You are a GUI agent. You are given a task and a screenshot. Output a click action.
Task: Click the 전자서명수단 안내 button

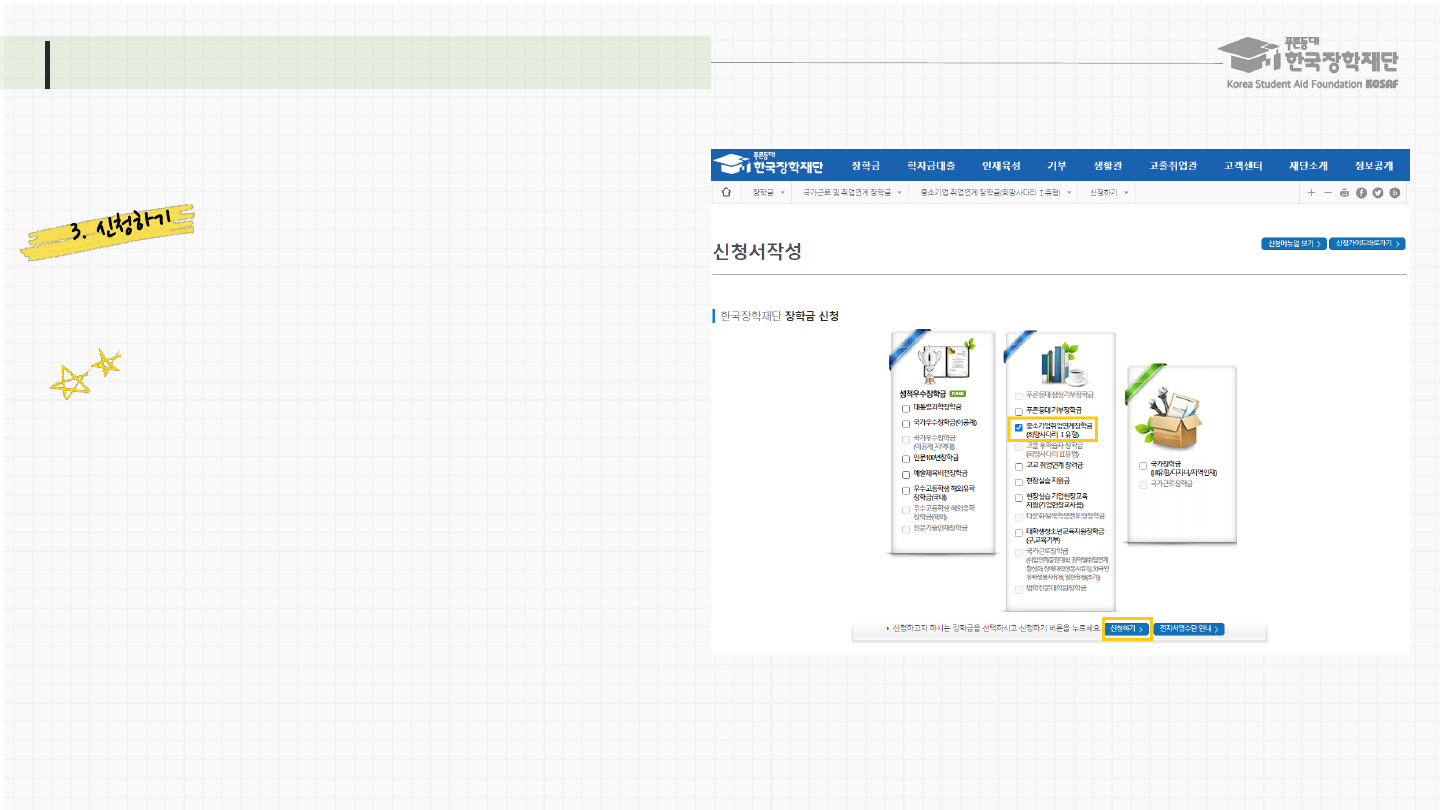[1189, 629]
